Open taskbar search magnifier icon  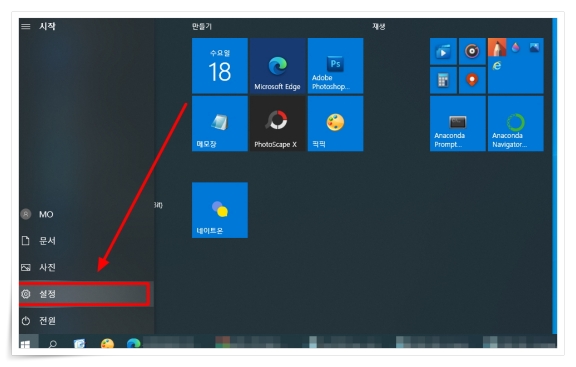53,343
